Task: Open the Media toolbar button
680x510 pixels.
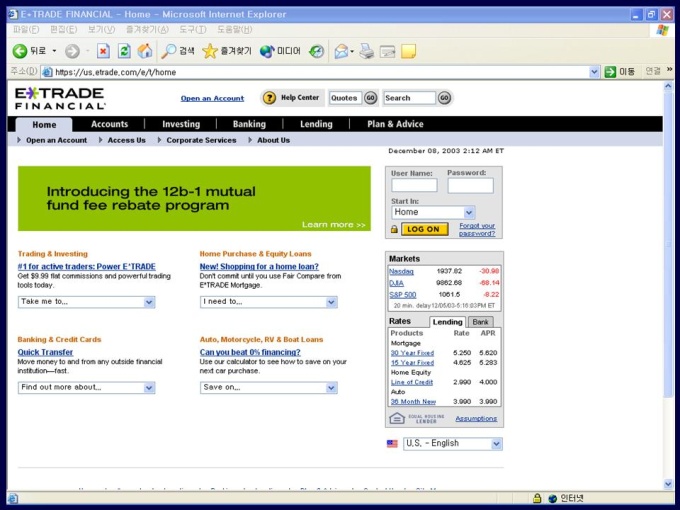Action: pos(280,51)
